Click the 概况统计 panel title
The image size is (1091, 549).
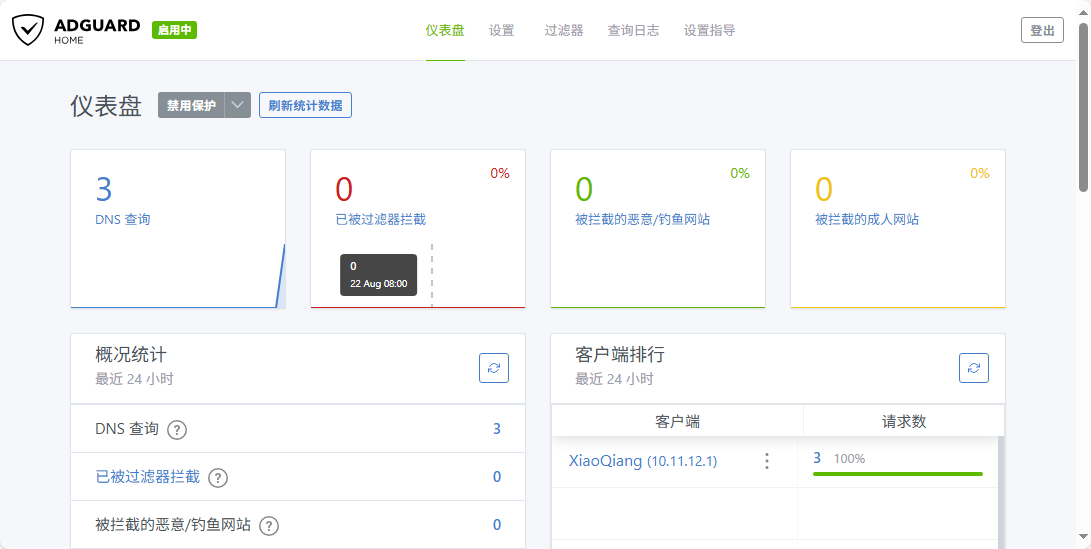[131, 354]
